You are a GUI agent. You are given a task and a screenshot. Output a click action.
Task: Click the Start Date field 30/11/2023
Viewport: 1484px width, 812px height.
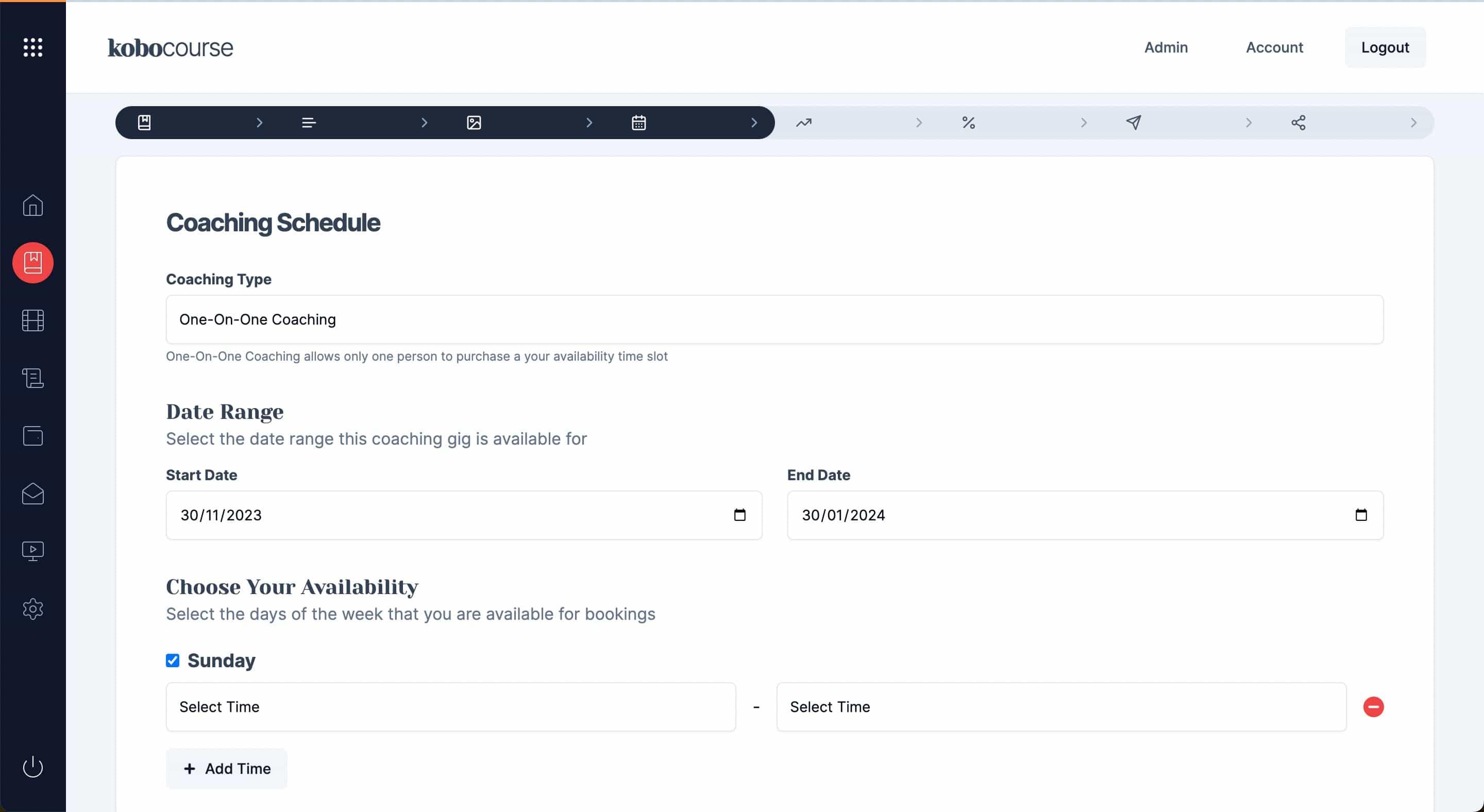click(x=464, y=515)
